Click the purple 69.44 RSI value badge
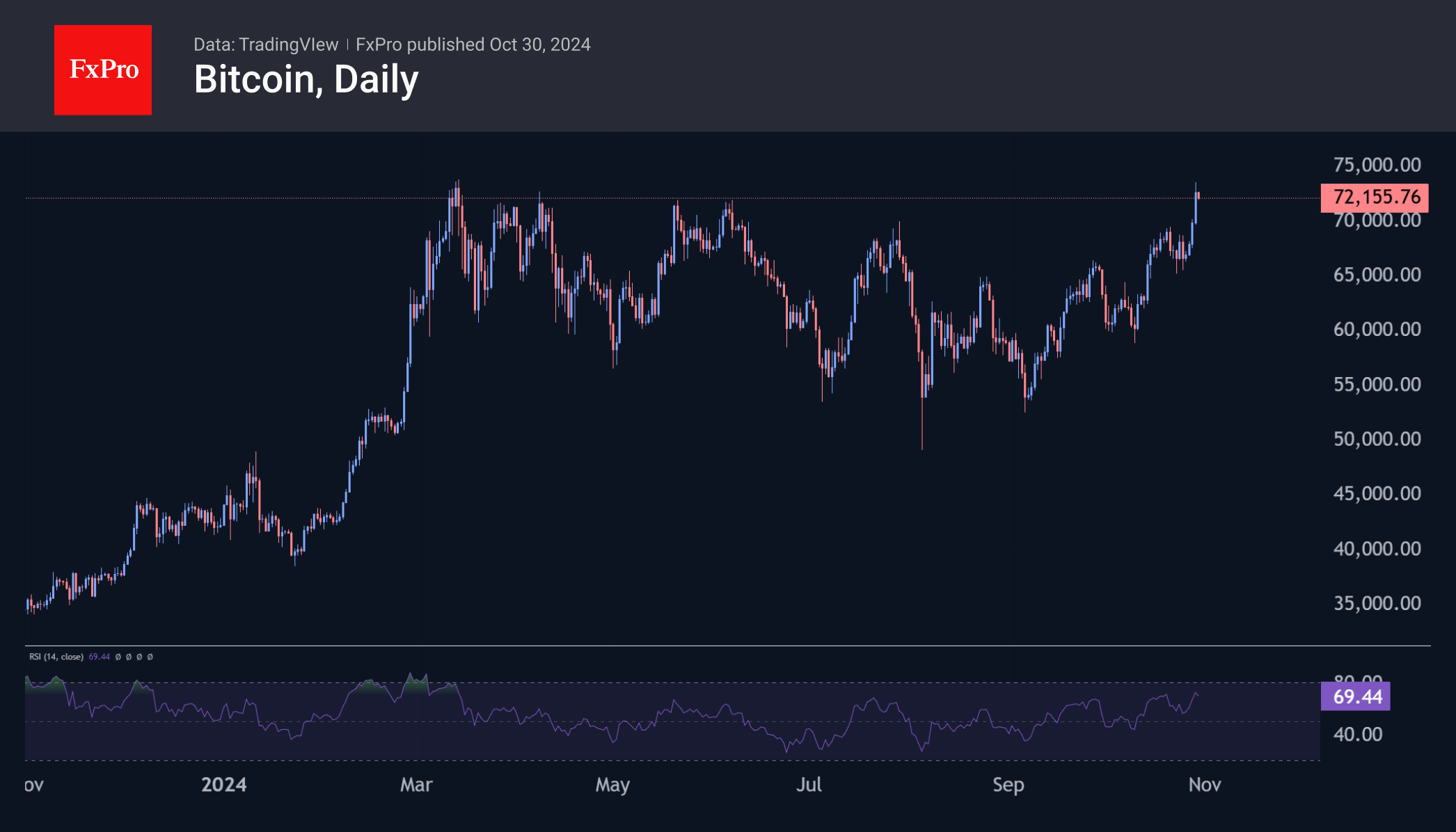The height and width of the screenshot is (832, 1456). coord(1355,696)
